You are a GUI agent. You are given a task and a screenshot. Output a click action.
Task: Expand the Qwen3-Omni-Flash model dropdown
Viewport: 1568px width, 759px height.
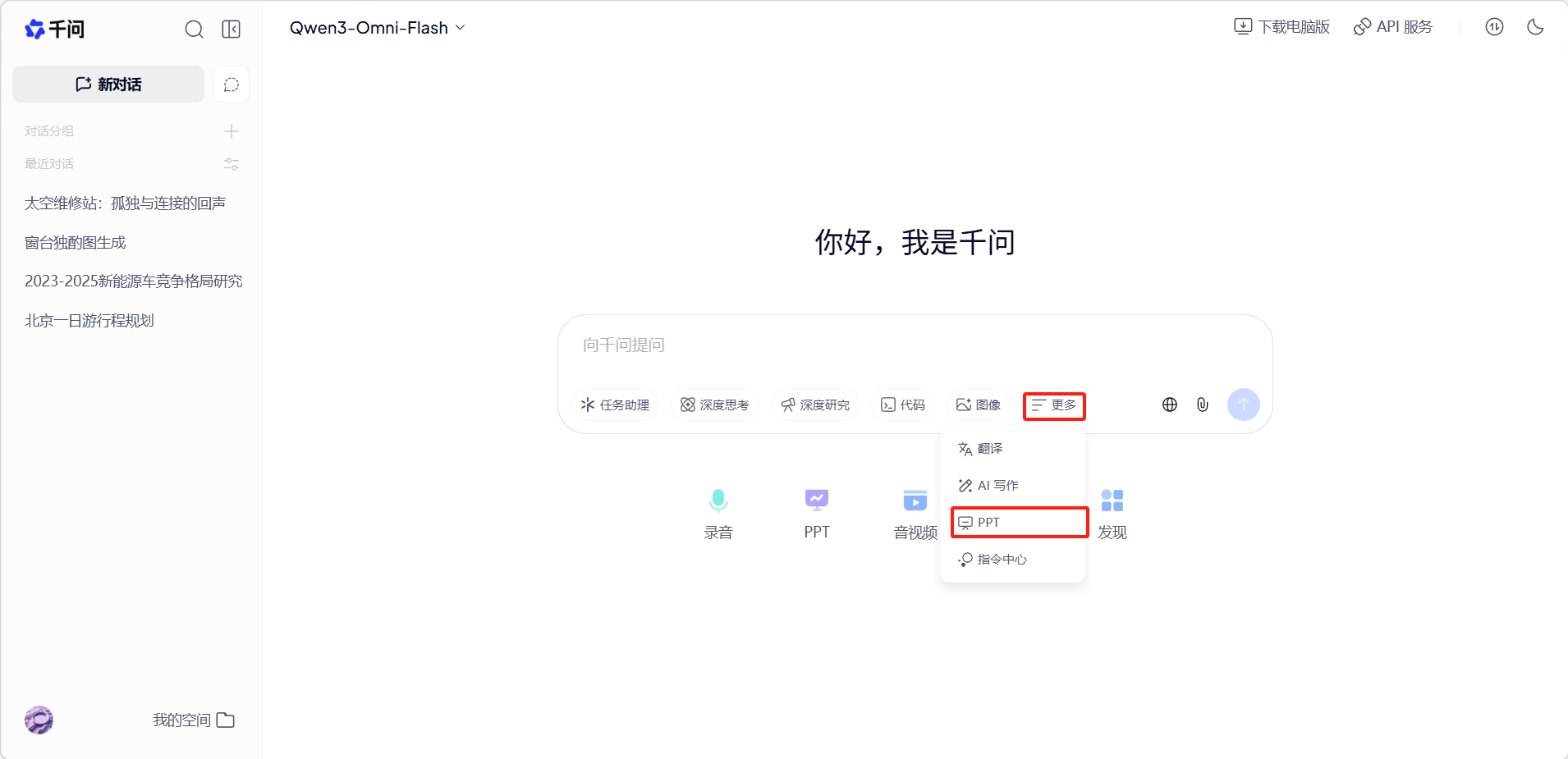click(377, 28)
